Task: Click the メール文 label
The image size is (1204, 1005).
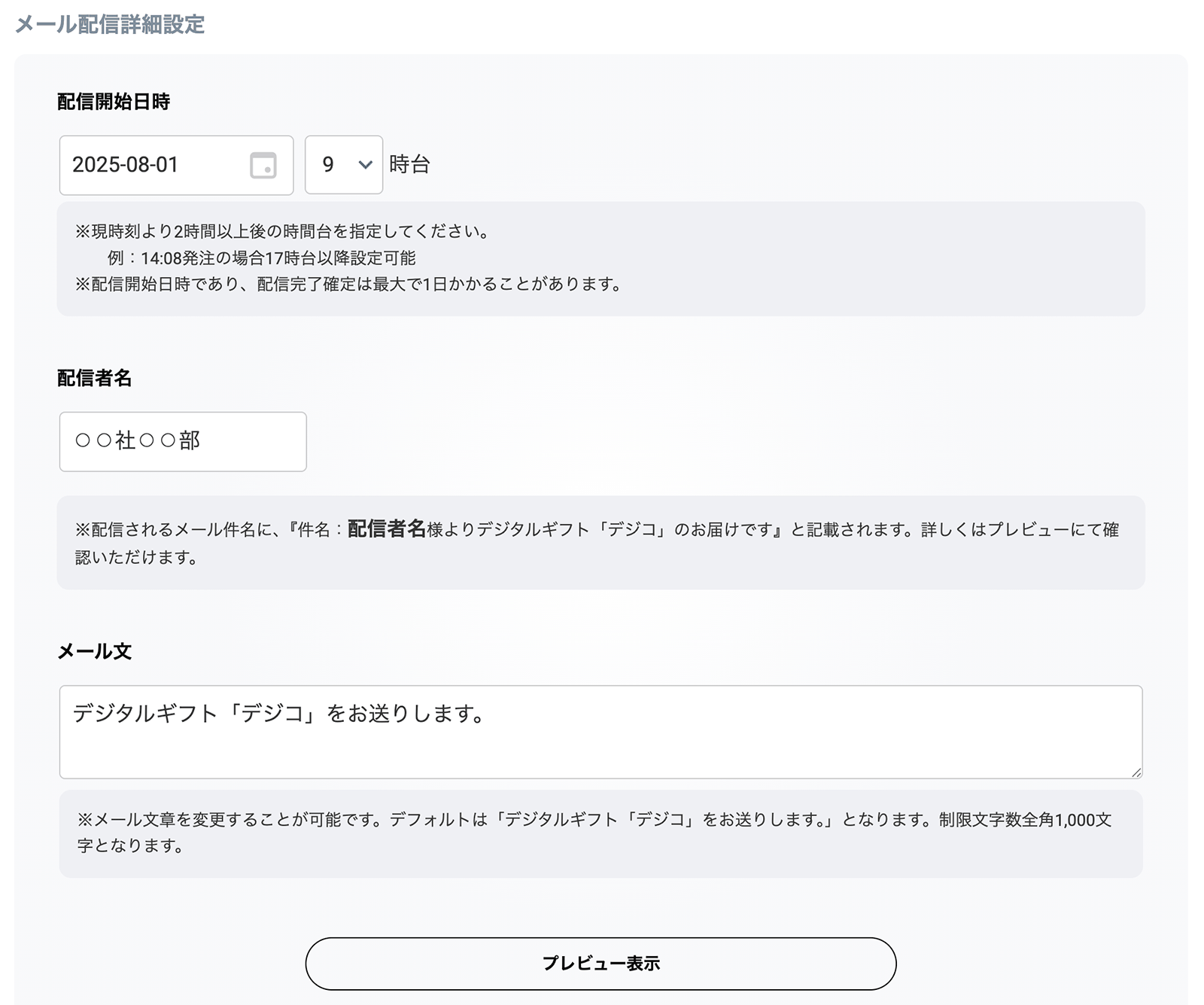Action: pos(95,651)
